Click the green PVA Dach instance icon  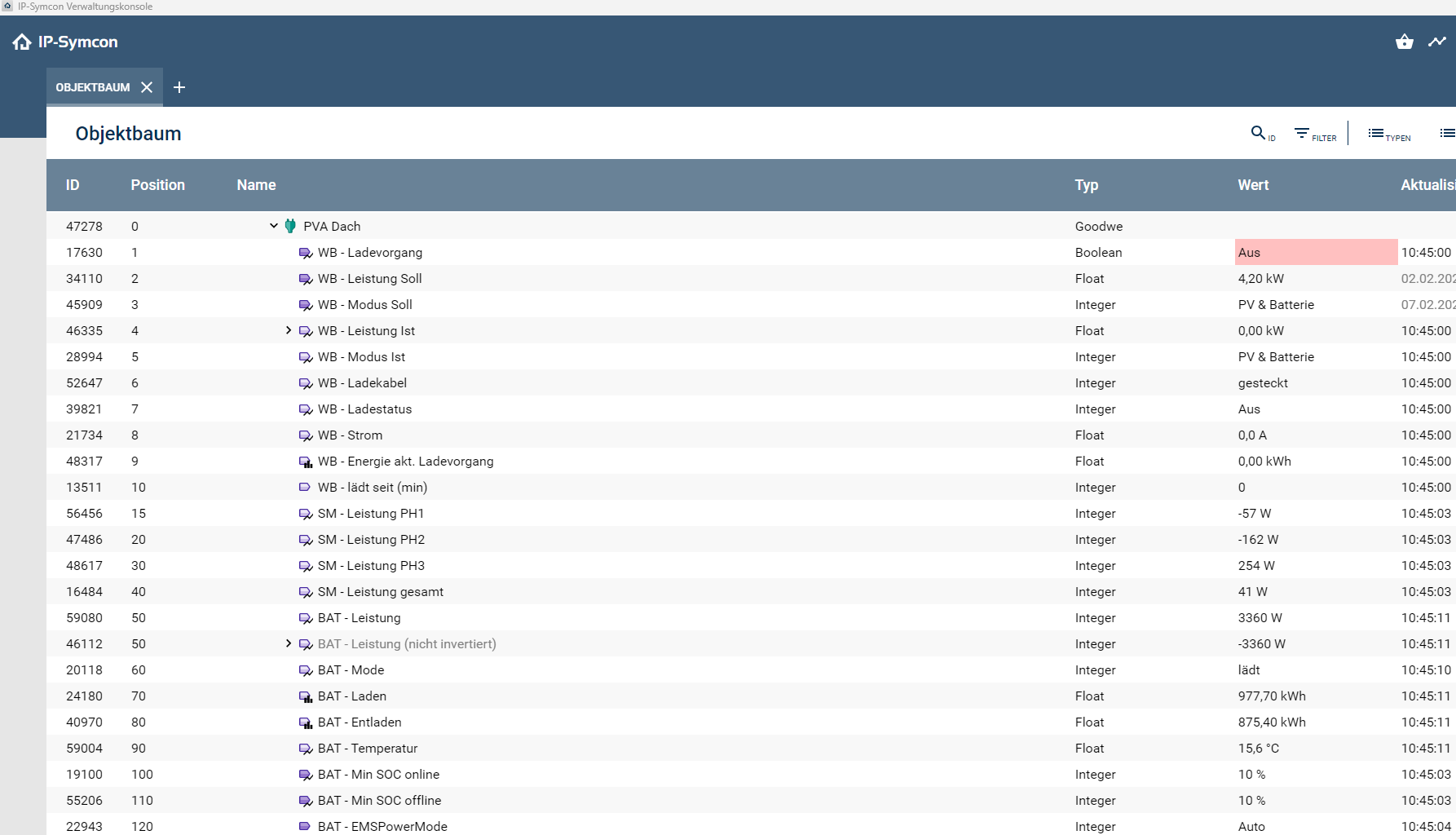click(290, 226)
